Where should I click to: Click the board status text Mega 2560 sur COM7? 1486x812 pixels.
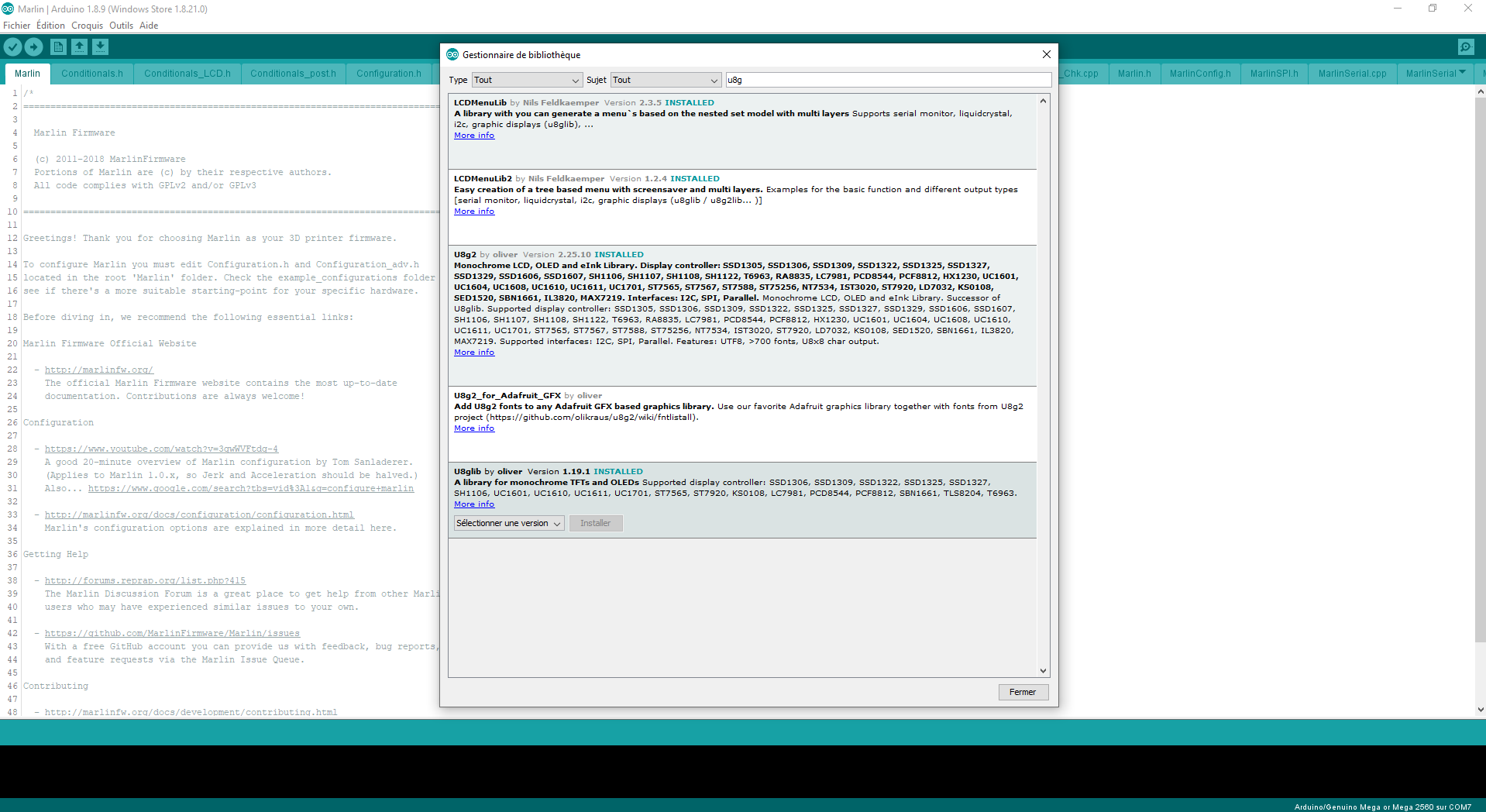1382,807
